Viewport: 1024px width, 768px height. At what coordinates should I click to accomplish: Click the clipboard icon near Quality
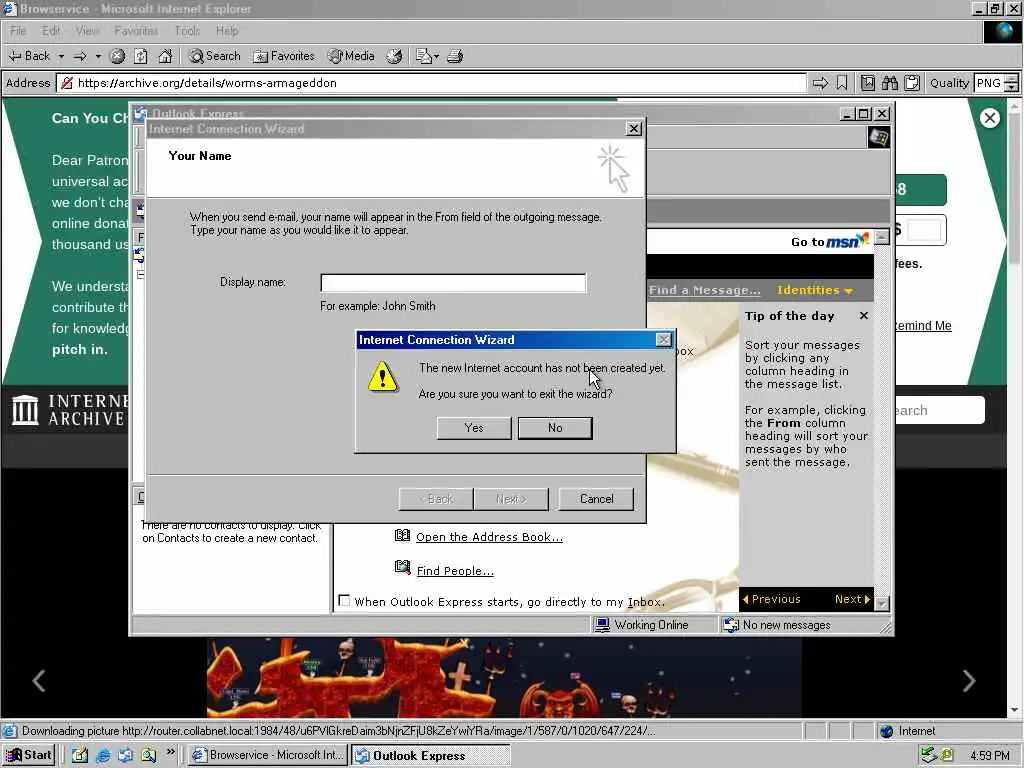pyautogui.click(x=912, y=83)
